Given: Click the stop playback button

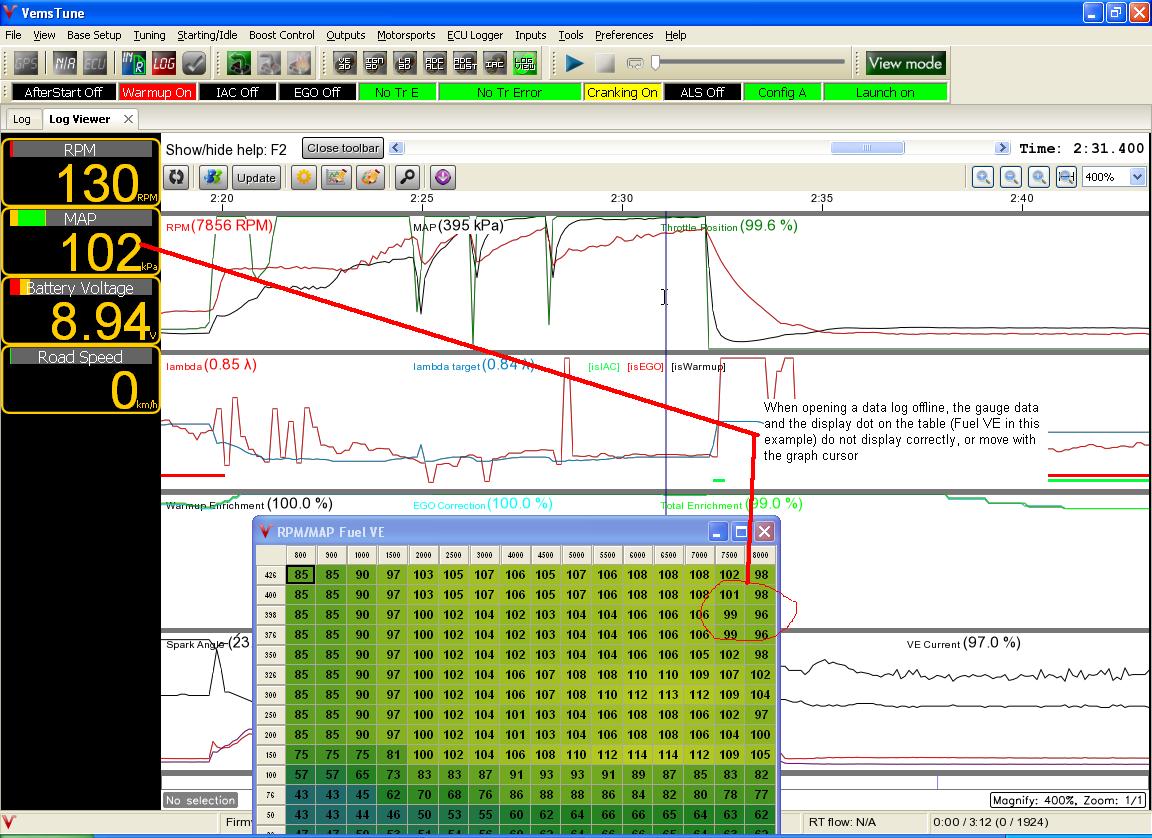Looking at the screenshot, I should coord(605,63).
